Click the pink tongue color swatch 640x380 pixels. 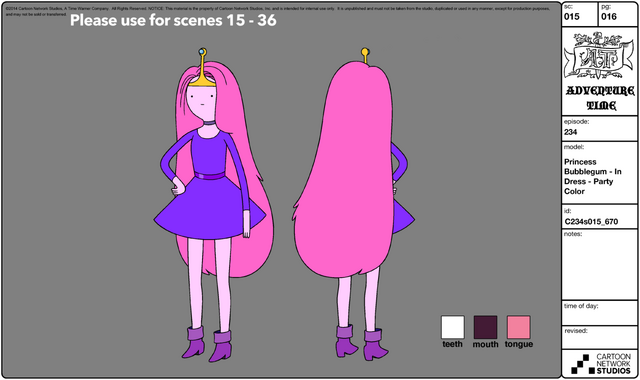(x=518, y=327)
